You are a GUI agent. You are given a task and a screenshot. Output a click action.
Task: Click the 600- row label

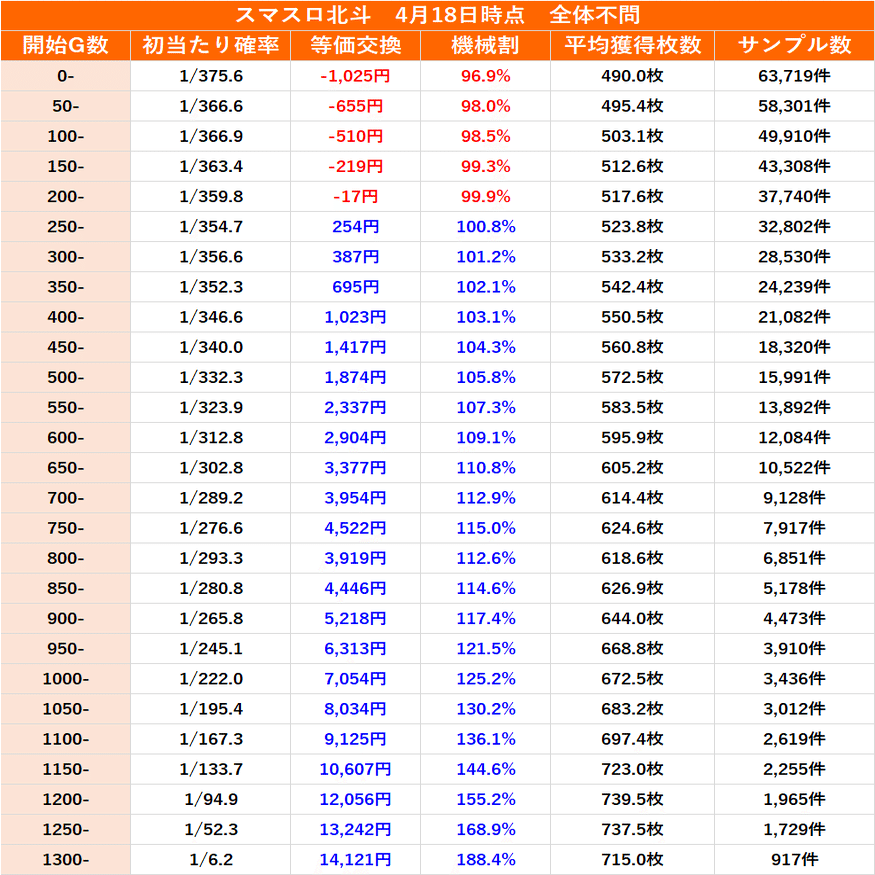[x=65, y=438]
